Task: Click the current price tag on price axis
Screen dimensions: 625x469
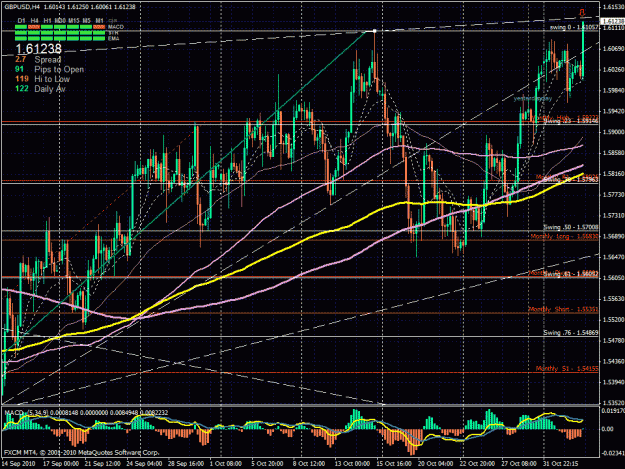Action: tap(613, 21)
